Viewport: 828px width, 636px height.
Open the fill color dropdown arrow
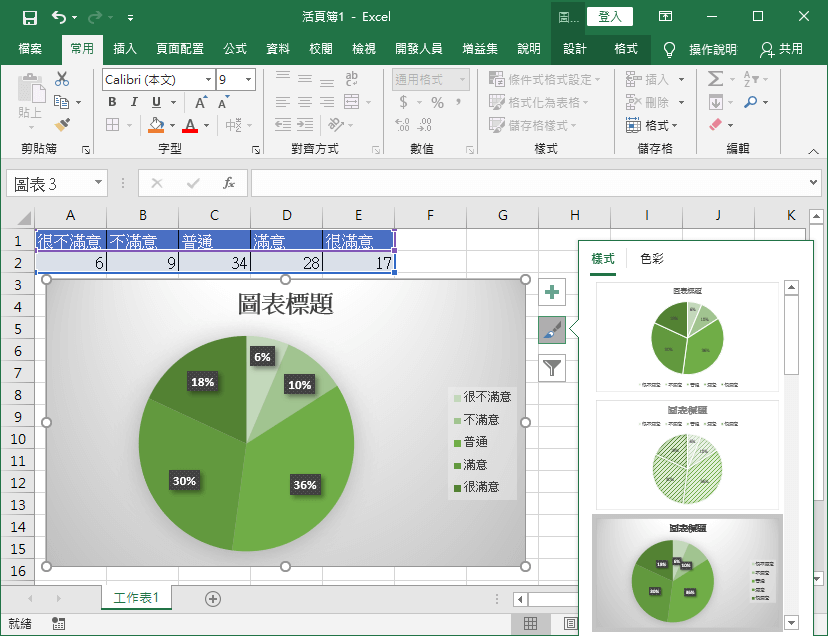pyautogui.click(x=173, y=126)
